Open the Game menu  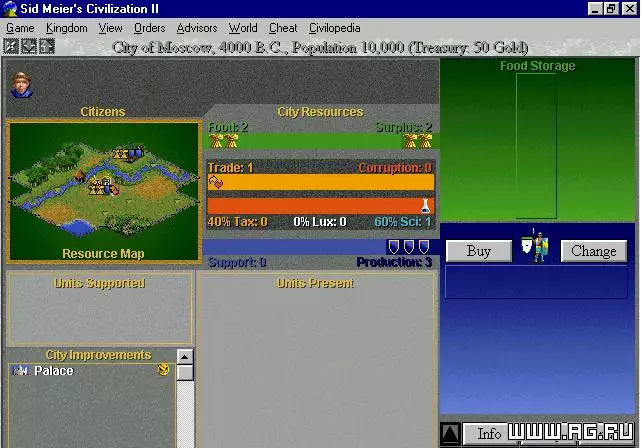click(x=20, y=28)
